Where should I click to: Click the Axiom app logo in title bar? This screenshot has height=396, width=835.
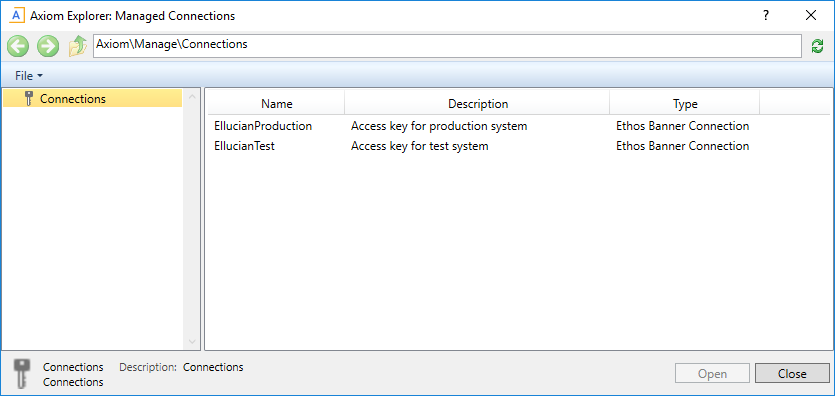click(x=17, y=15)
